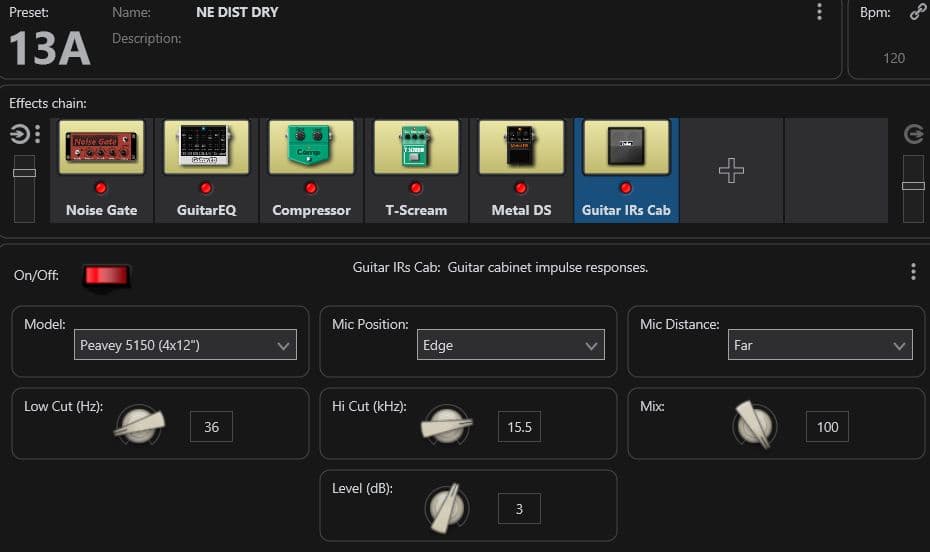Click the Noise Gate label

pyautogui.click(x=101, y=210)
